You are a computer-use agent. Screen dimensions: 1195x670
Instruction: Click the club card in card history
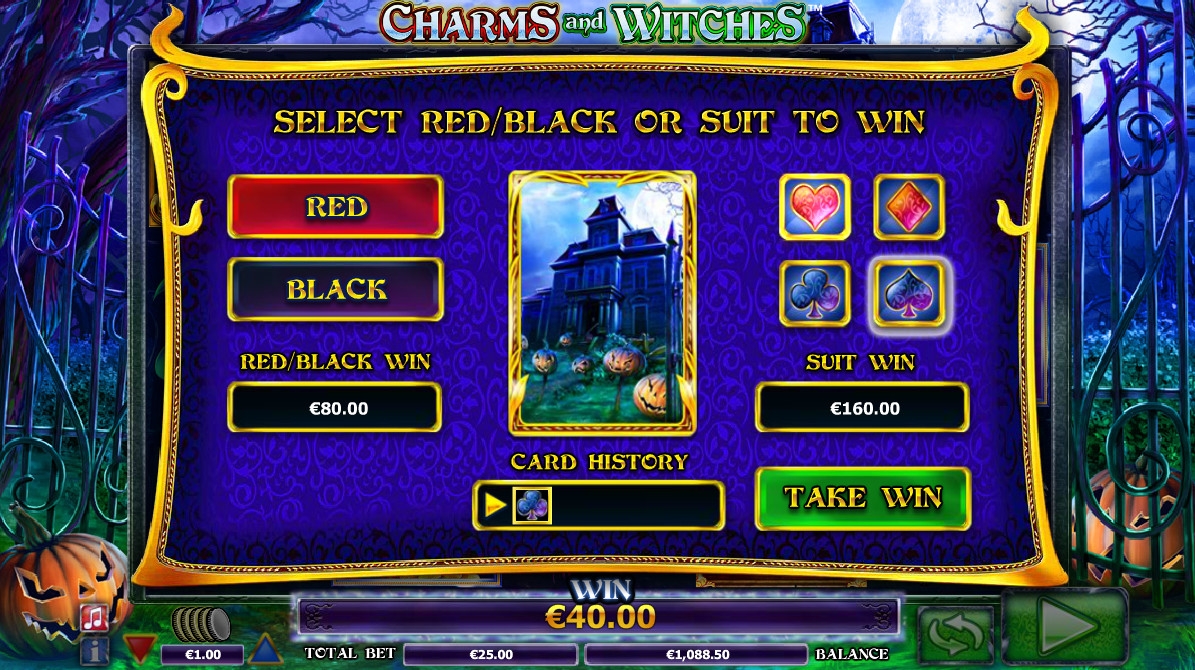[532, 505]
